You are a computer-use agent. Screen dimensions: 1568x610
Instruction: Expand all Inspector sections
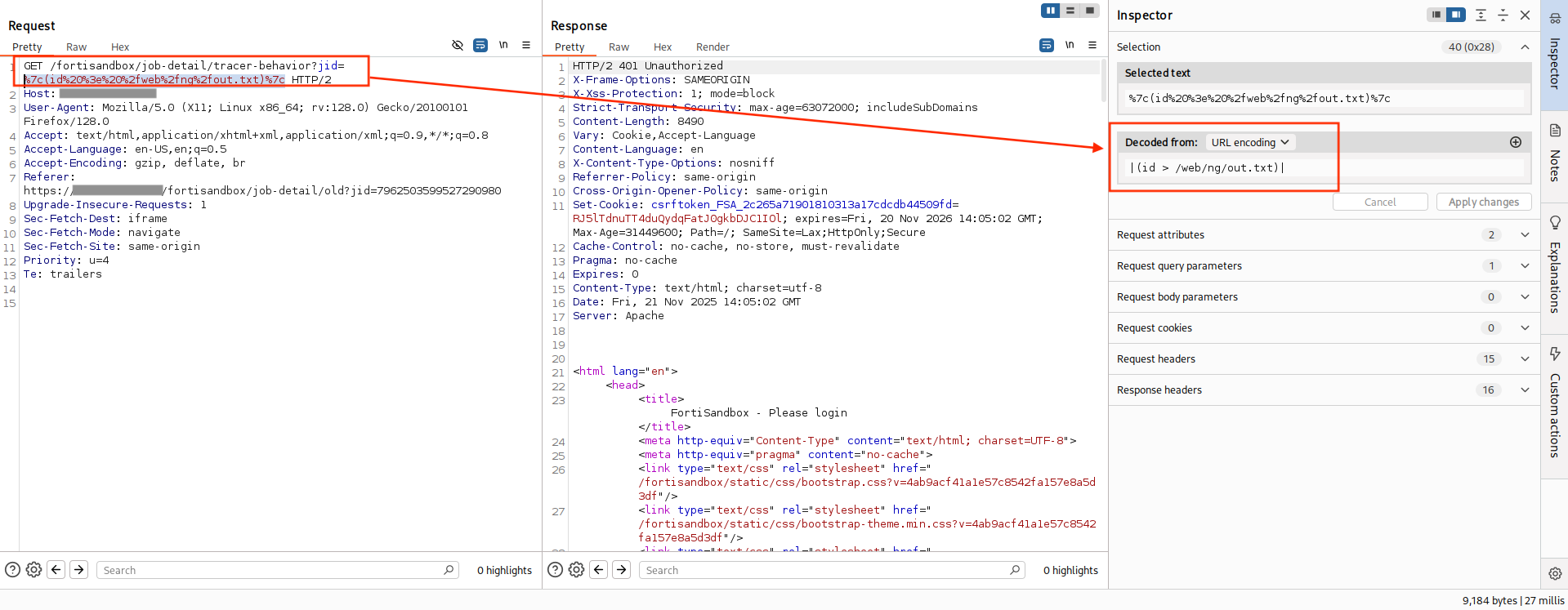tap(1481, 15)
